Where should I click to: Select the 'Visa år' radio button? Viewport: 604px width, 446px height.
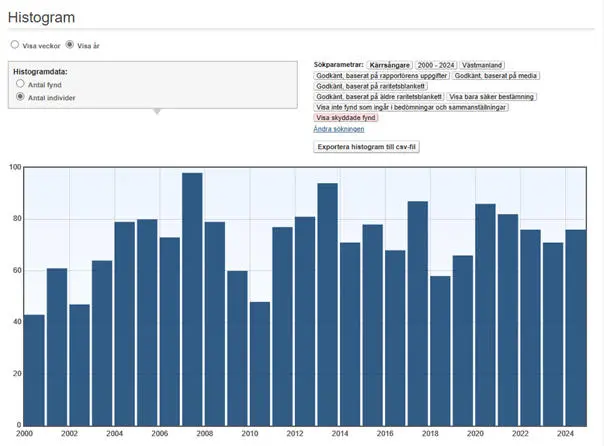(70, 45)
